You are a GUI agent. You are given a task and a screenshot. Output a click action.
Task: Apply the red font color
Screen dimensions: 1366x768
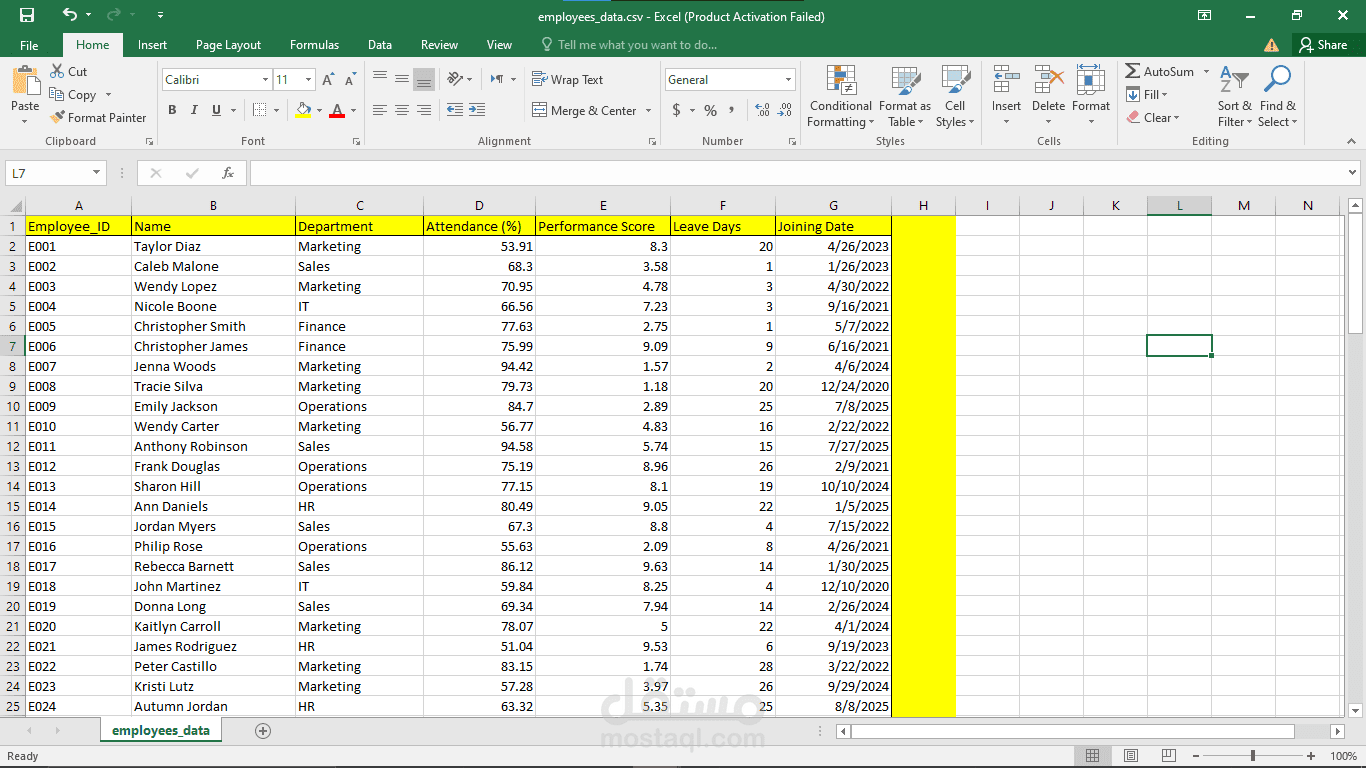pos(338,110)
